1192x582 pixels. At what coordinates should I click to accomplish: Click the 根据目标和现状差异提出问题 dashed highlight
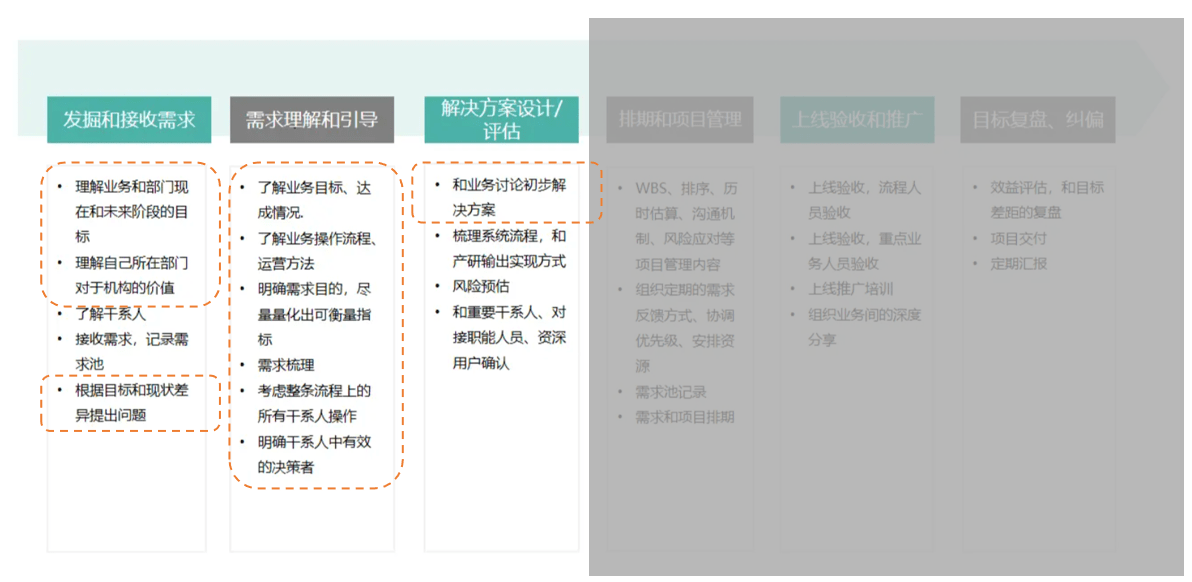point(130,401)
